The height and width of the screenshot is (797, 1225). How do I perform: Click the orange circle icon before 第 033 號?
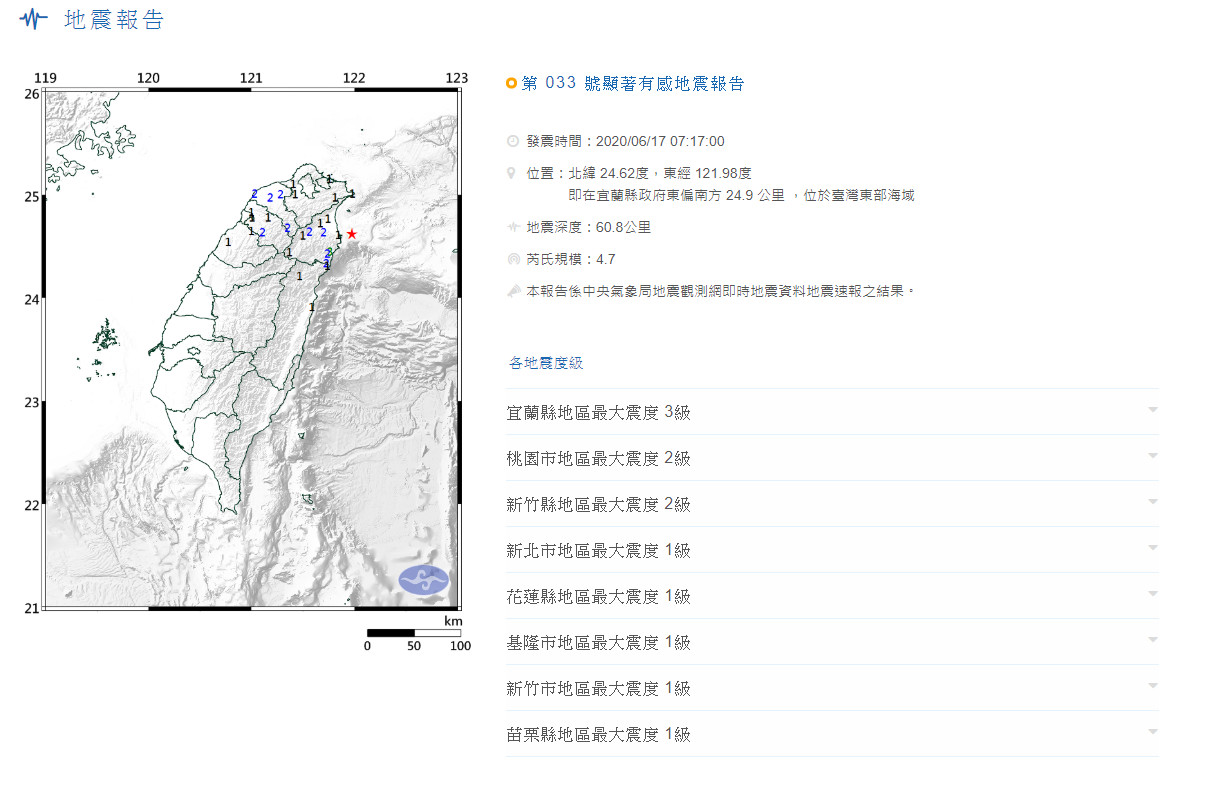click(x=512, y=84)
